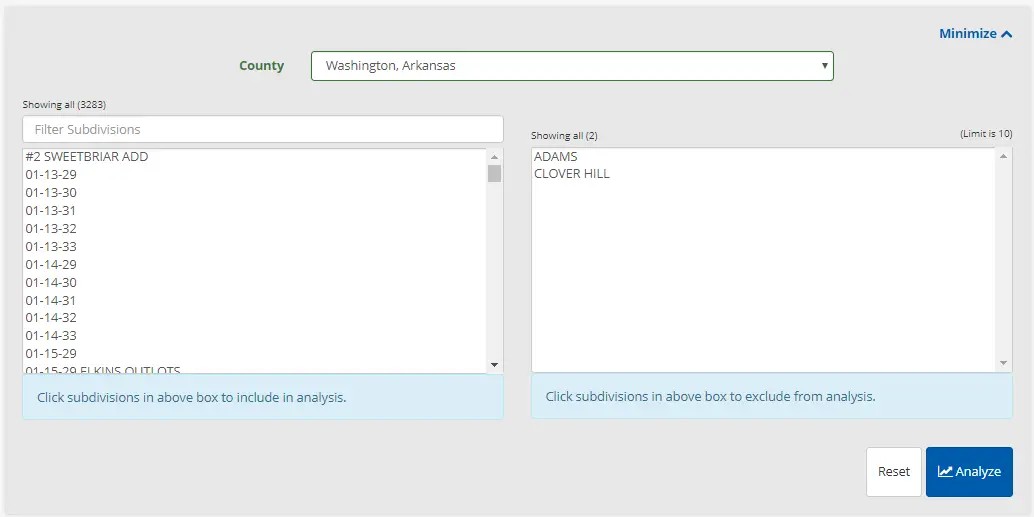Screen dimensions: 1034x517
Task: Select subdivision 01-14-31
Action: [x=255, y=300]
